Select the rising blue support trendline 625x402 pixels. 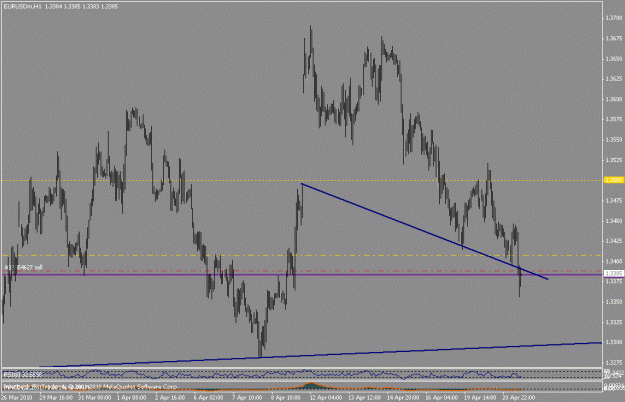(x=319, y=355)
